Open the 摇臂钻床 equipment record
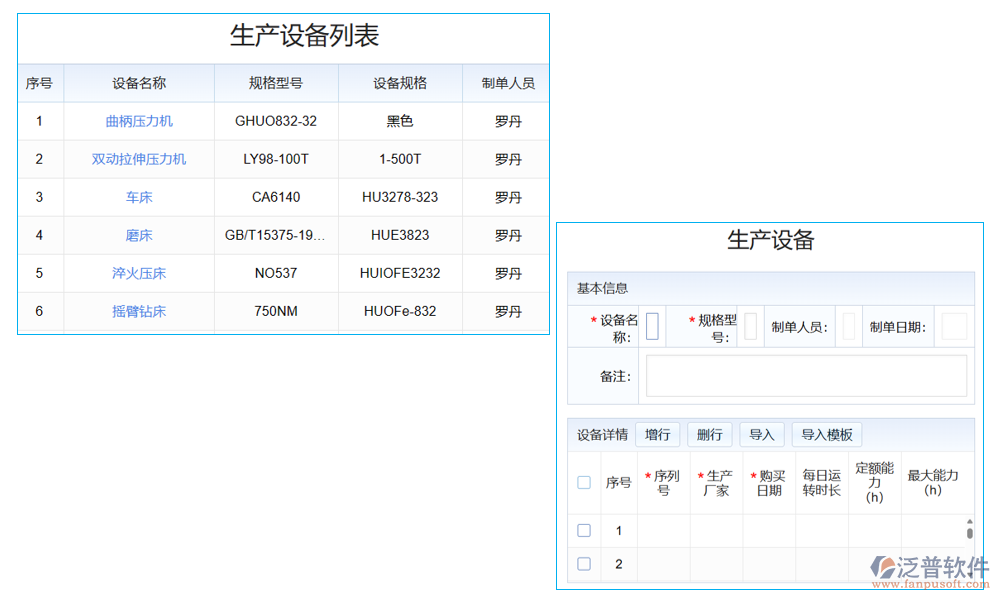The width and height of the screenshot is (1000, 600). tap(138, 311)
